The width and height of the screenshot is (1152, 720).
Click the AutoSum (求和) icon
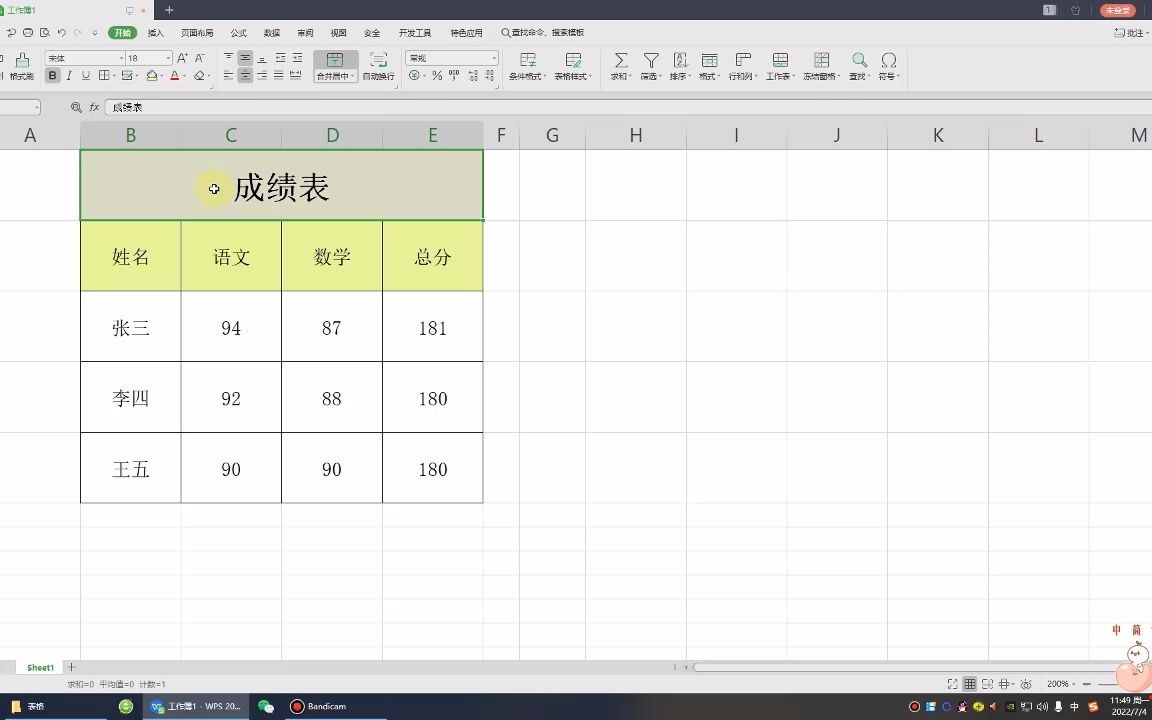tap(621, 60)
